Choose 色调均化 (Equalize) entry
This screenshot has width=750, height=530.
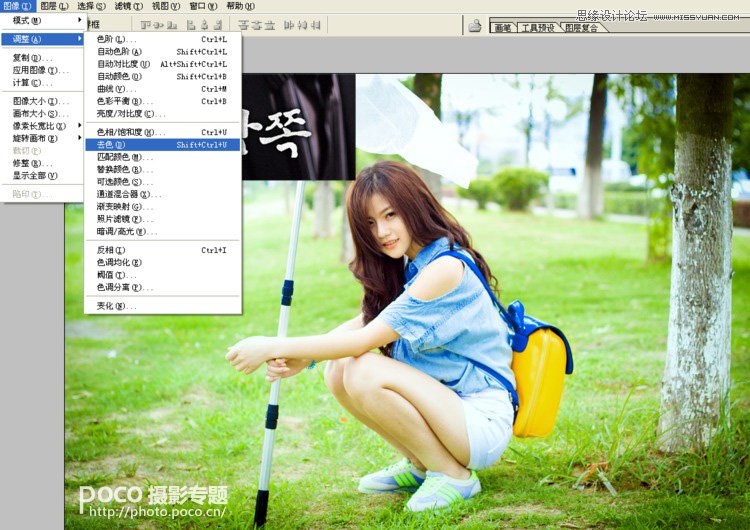coord(163,263)
